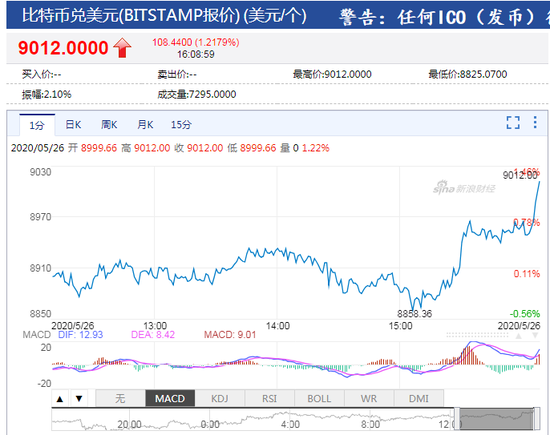Open the three-dot more options menu
This screenshot has height=435, width=550.
[x=535, y=122]
